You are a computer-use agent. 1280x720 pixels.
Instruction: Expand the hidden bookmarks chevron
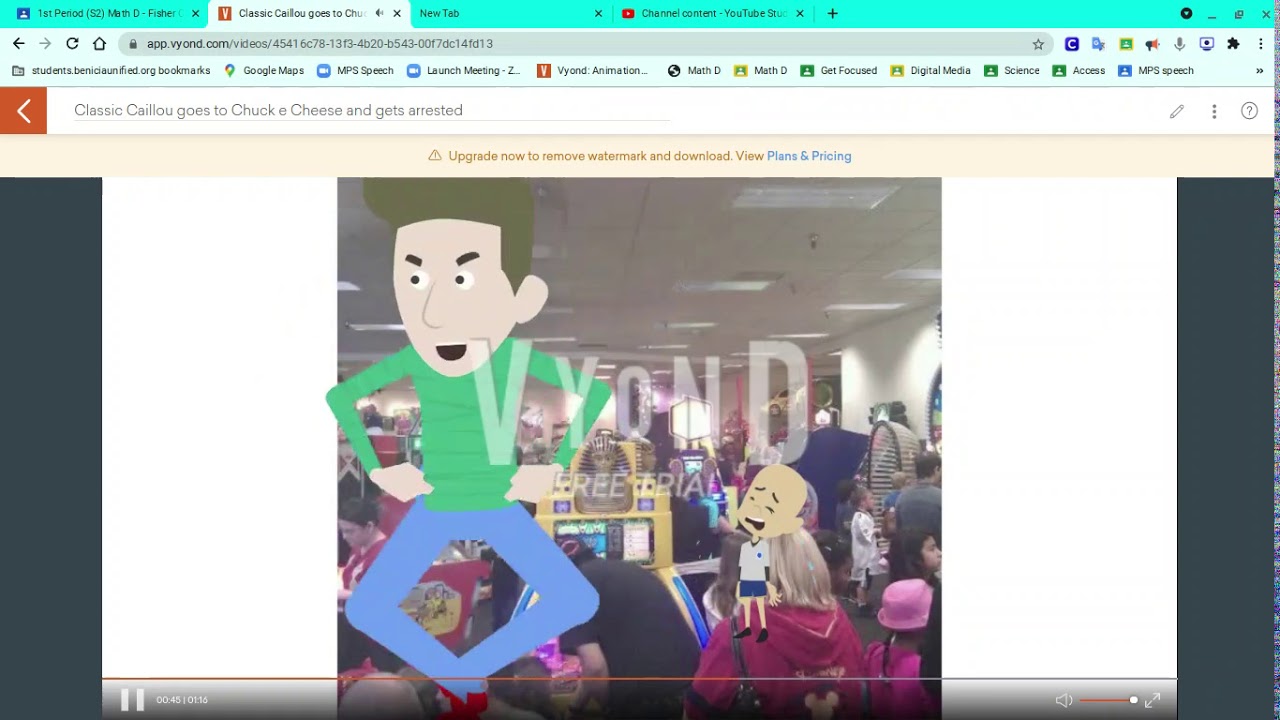[x=1260, y=71]
